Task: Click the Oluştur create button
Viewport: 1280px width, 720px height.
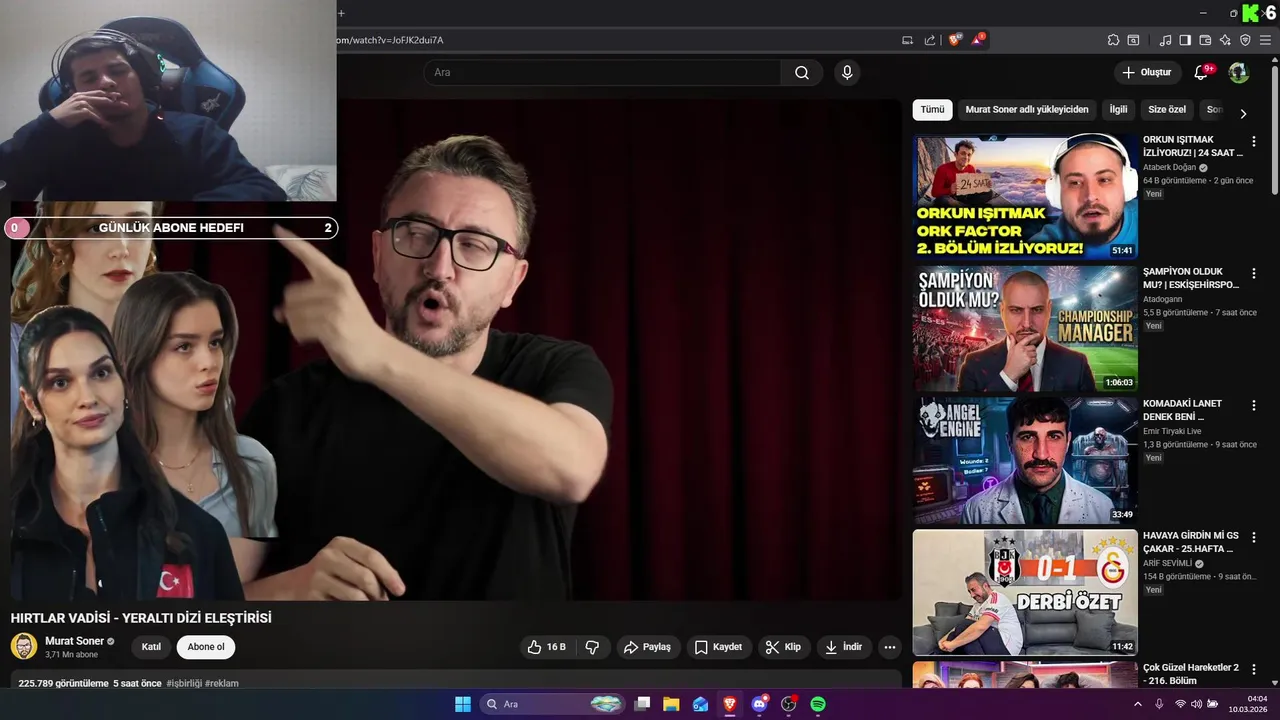Action: [x=1146, y=72]
